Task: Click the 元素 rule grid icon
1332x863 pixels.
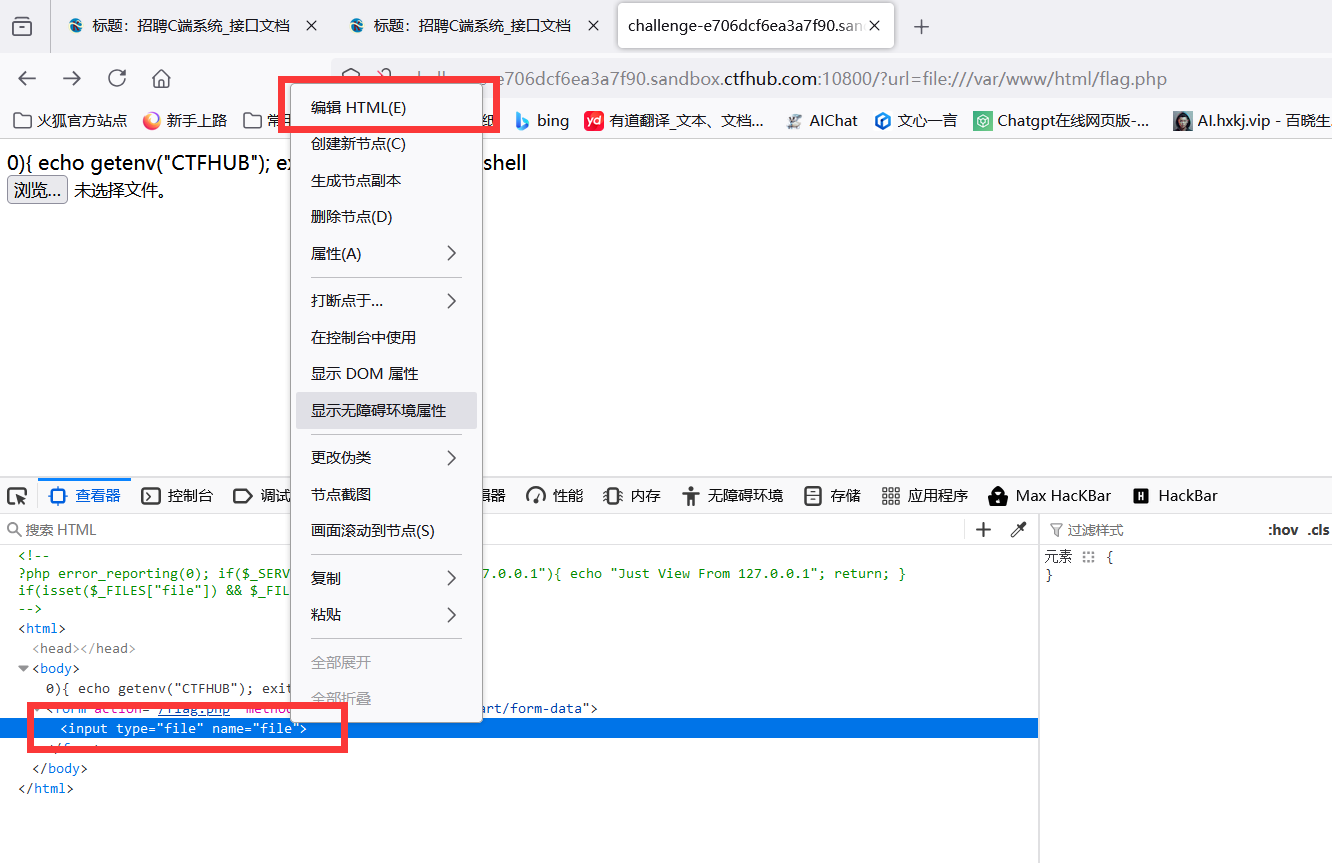Action: 1088,557
